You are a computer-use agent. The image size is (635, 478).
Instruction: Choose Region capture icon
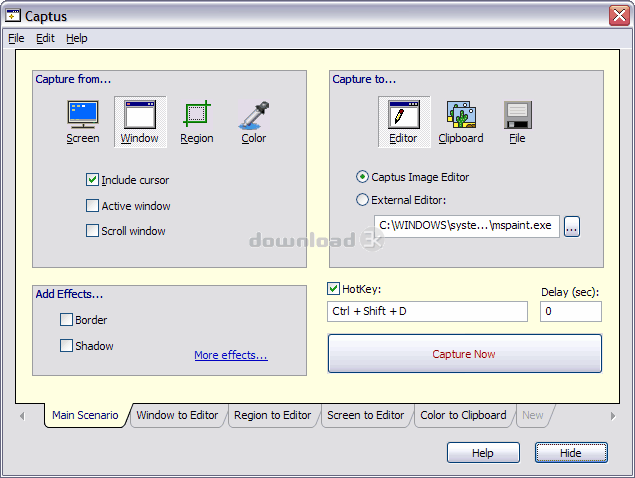coord(197,122)
